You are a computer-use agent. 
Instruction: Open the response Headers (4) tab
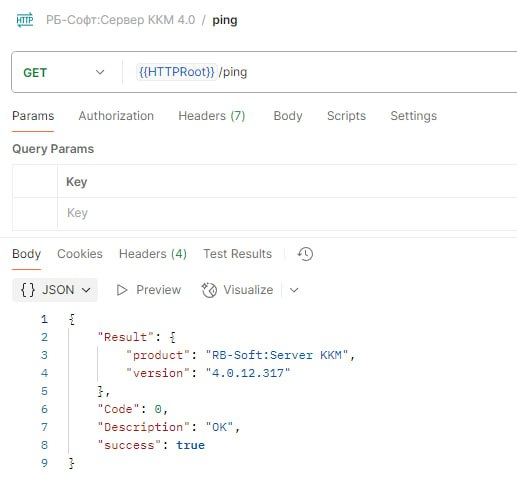click(153, 254)
